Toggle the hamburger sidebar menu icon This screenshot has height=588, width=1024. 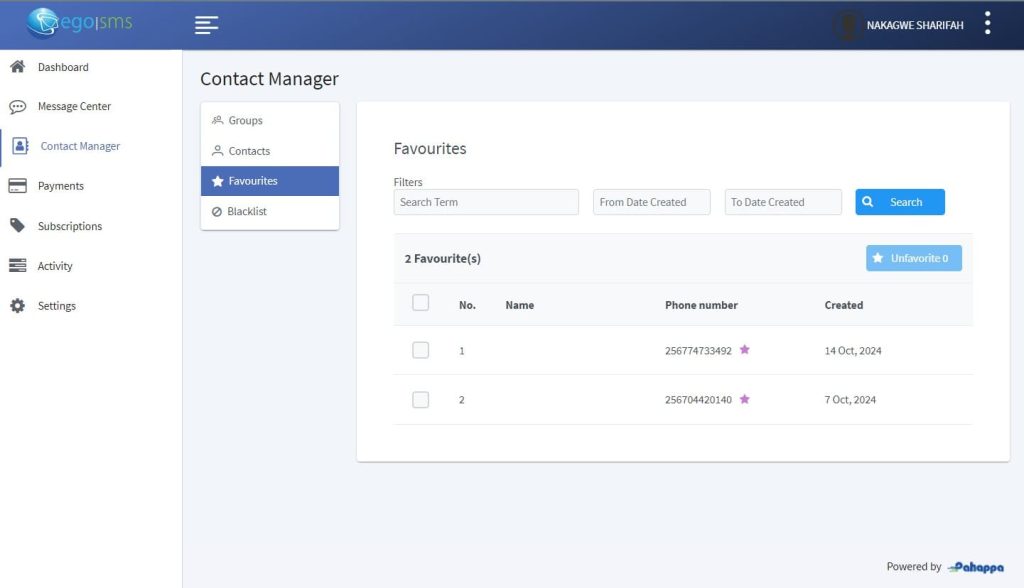click(x=206, y=25)
